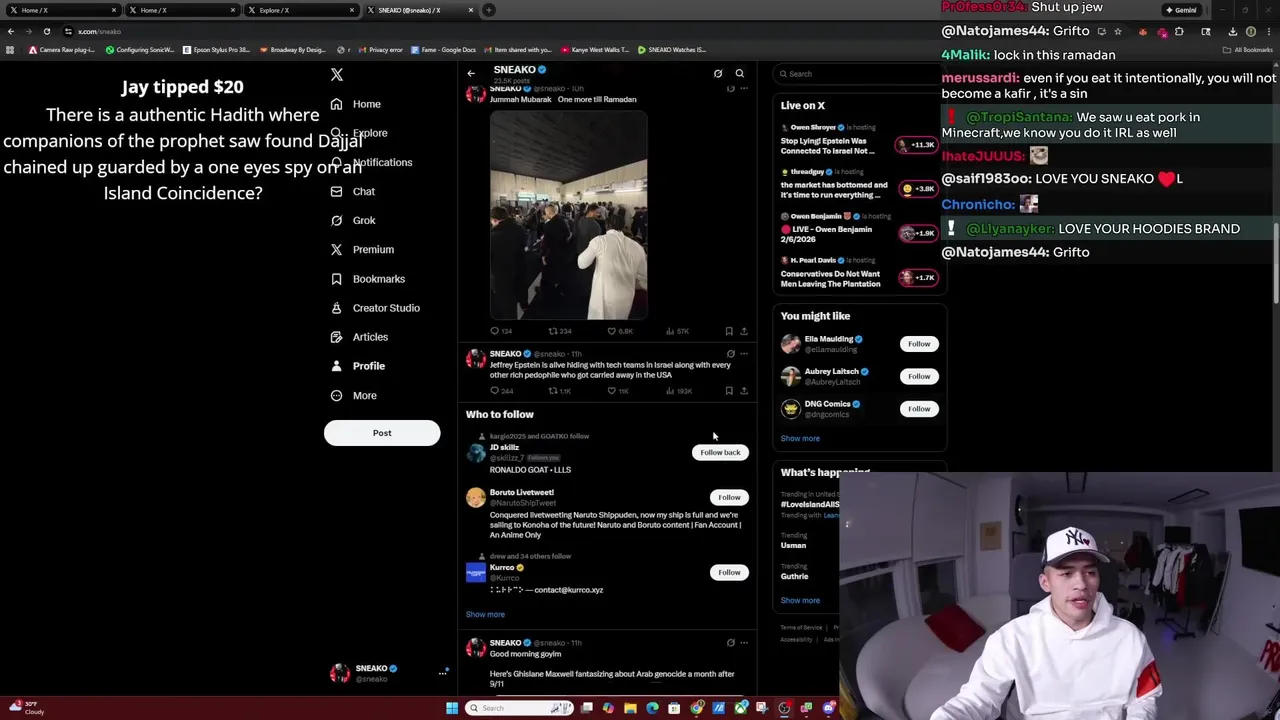The height and width of the screenshot is (720, 1280).
Task: Click the X logo in sidebar
Action: 337,75
